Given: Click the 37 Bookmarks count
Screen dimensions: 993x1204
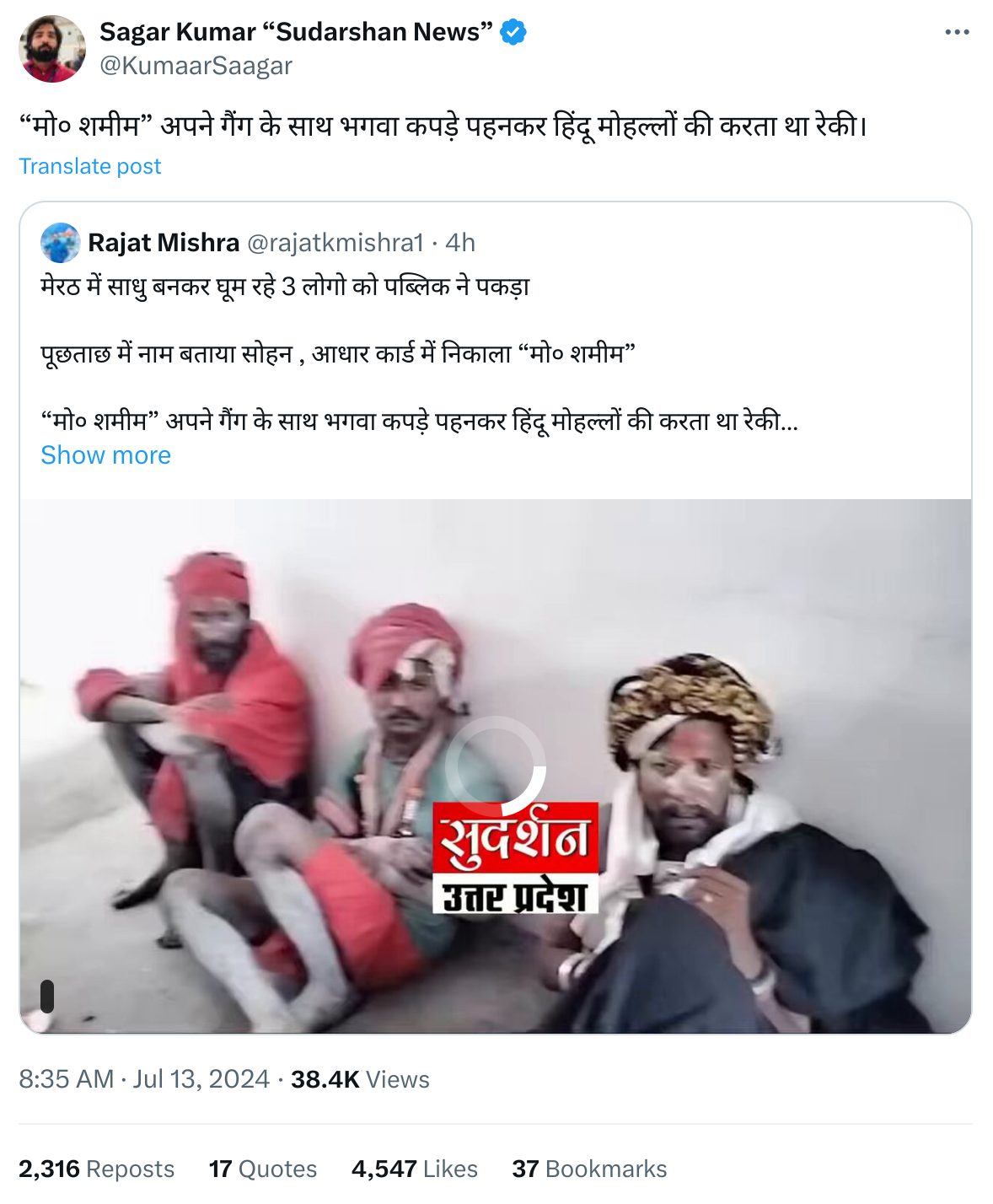Looking at the screenshot, I should 589,1169.
